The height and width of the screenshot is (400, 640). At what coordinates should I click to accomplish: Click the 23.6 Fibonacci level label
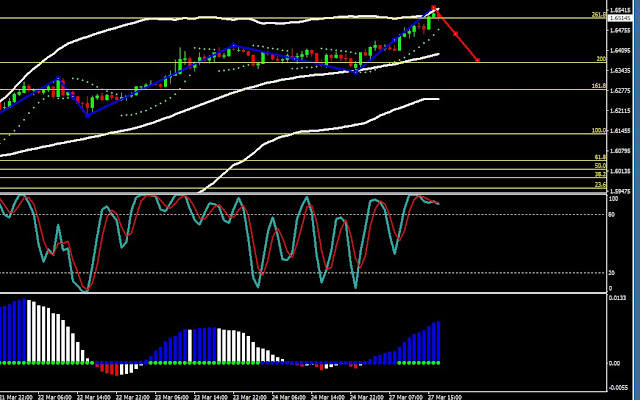(600, 185)
